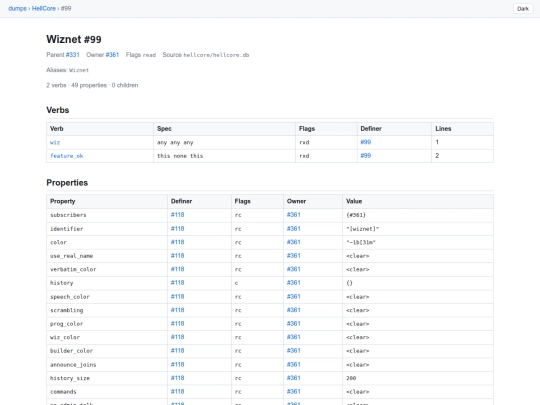
Task: Open owner #361 for identifier property
Action: 293,228
